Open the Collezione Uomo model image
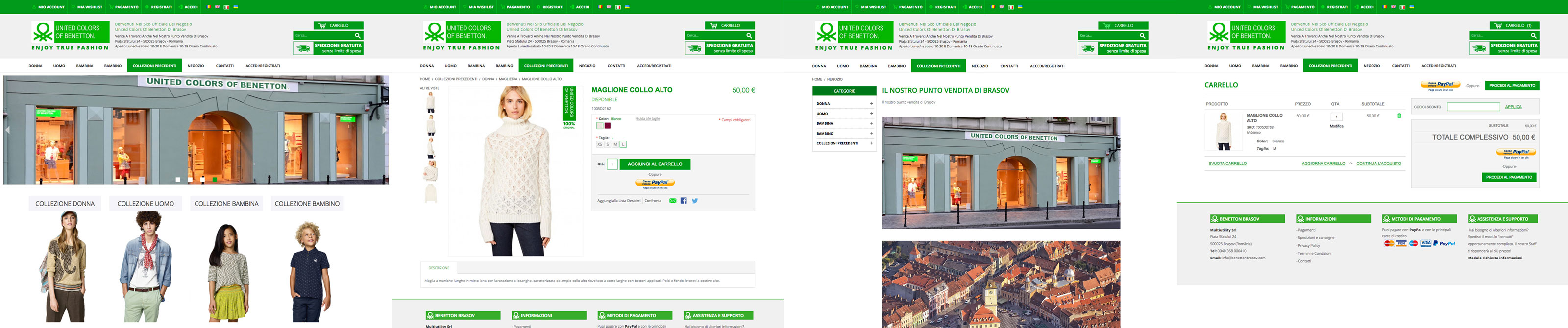The image size is (1568, 328). click(146, 266)
